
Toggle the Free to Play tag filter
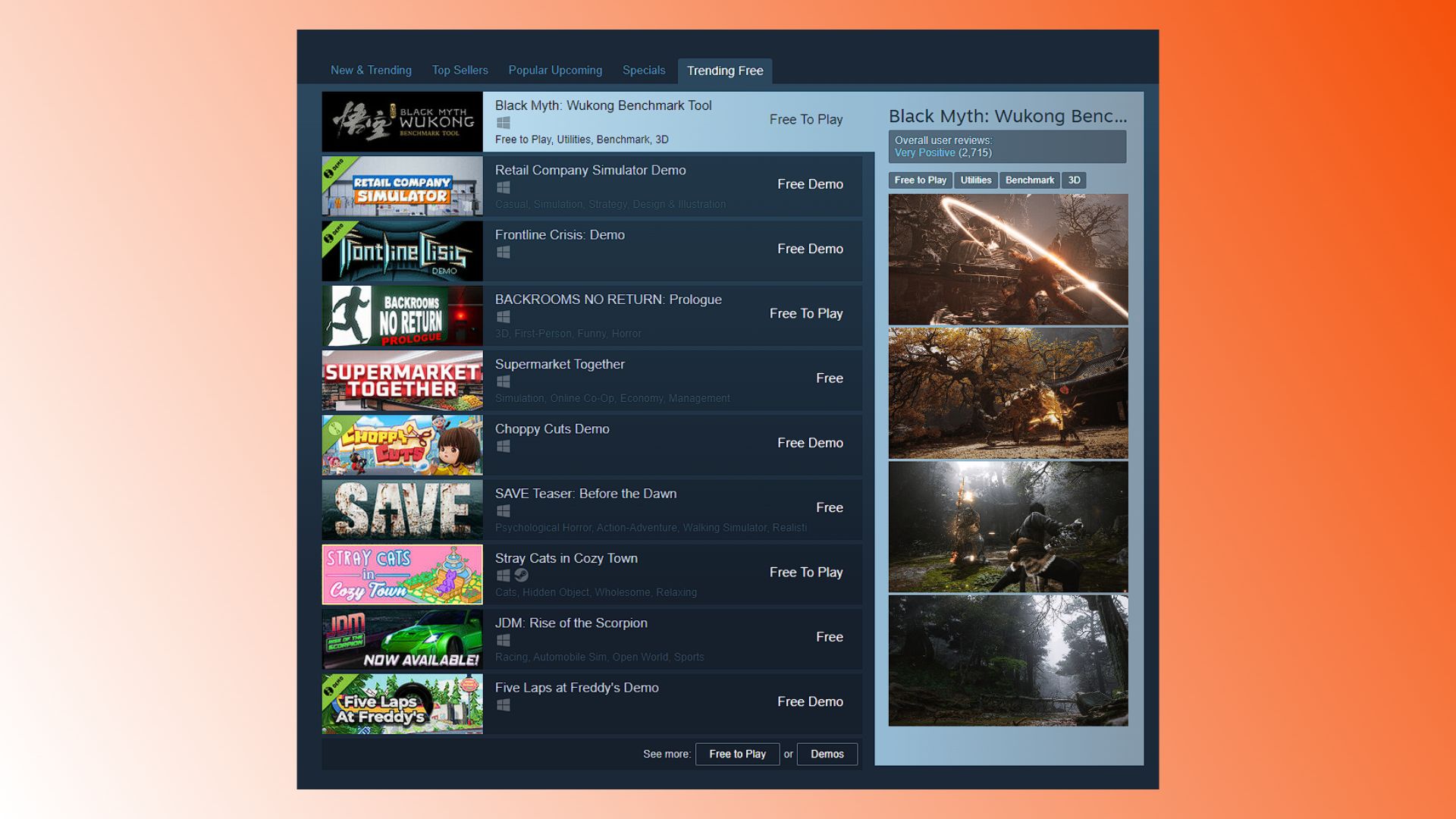pos(919,180)
